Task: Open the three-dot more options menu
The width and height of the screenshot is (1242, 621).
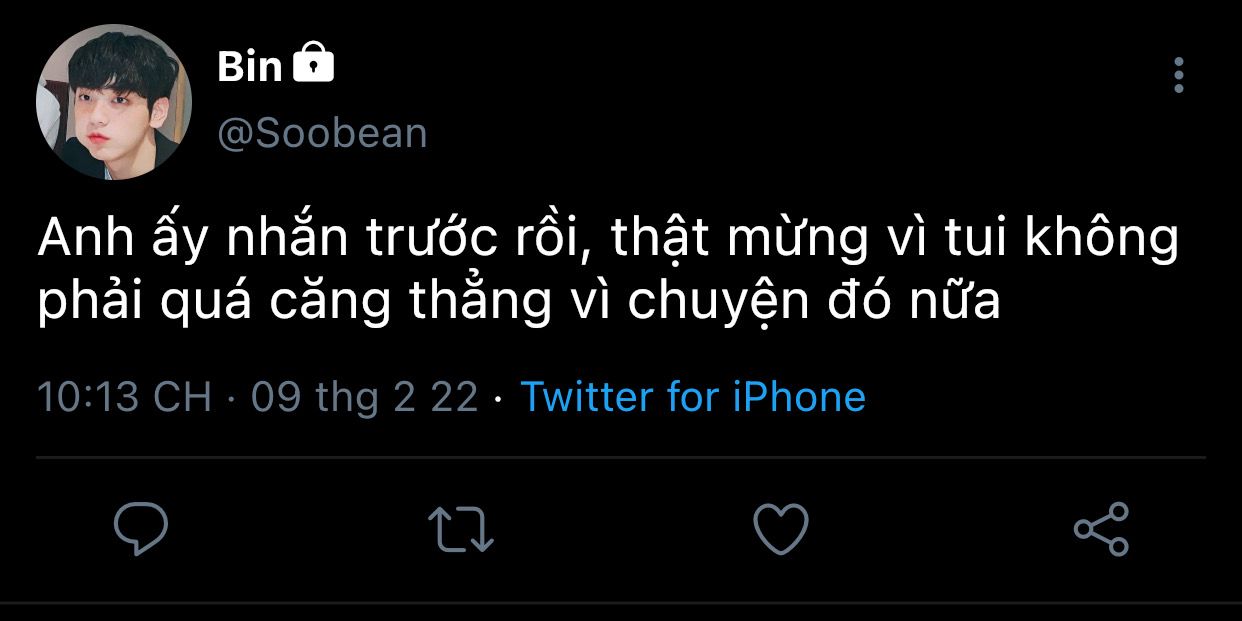Action: click(1179, 75)
